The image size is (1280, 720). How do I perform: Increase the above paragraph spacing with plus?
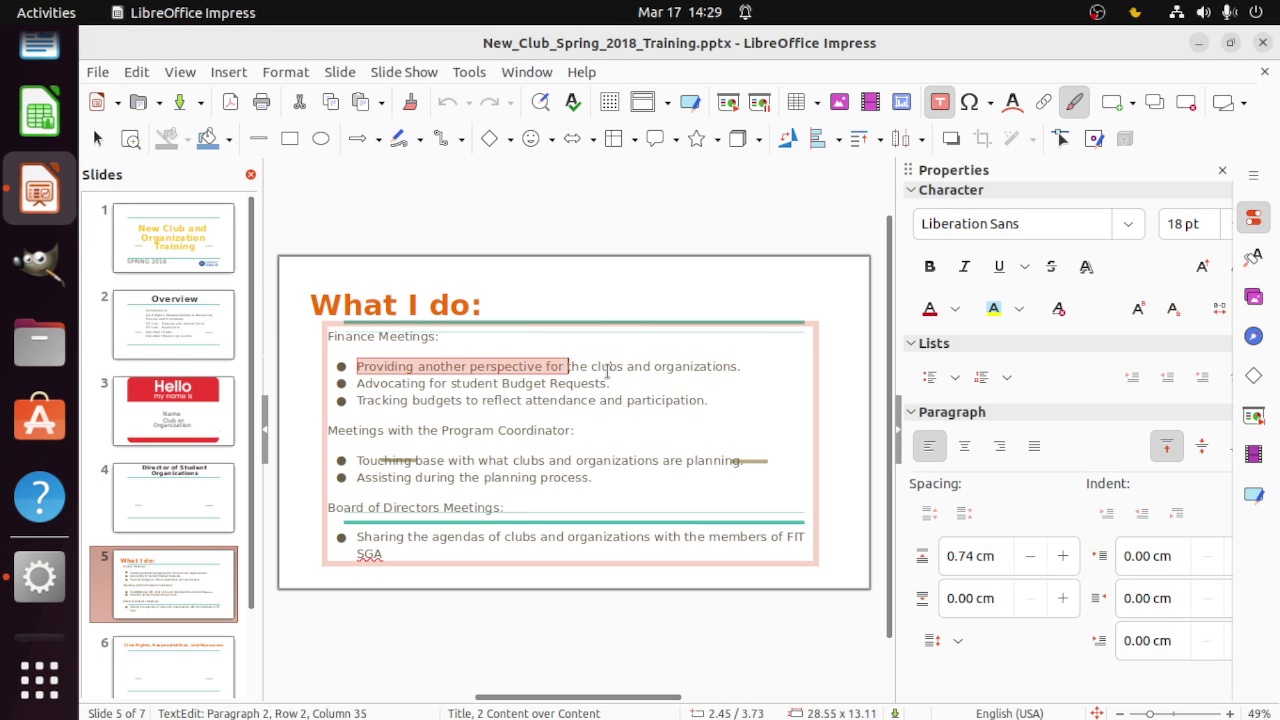1062,556
